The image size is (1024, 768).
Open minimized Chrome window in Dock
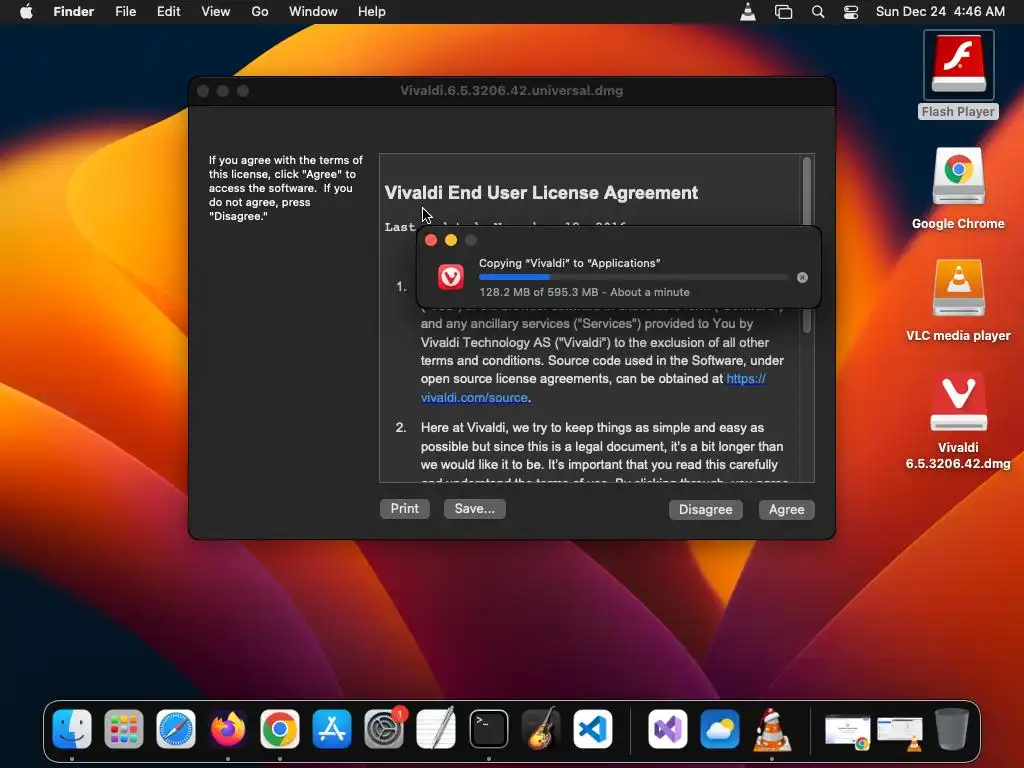(x=847, y=731)
